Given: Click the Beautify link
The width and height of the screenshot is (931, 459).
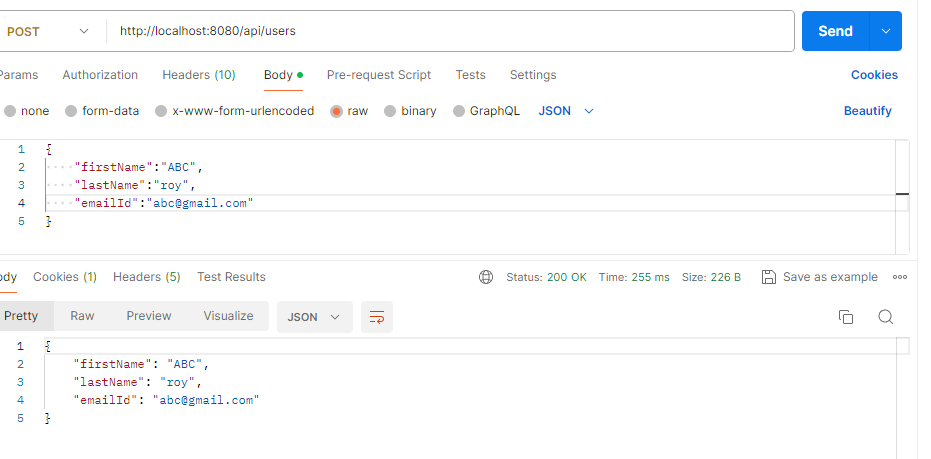Looking at the screenshot, I should click(x=867, y=111).
